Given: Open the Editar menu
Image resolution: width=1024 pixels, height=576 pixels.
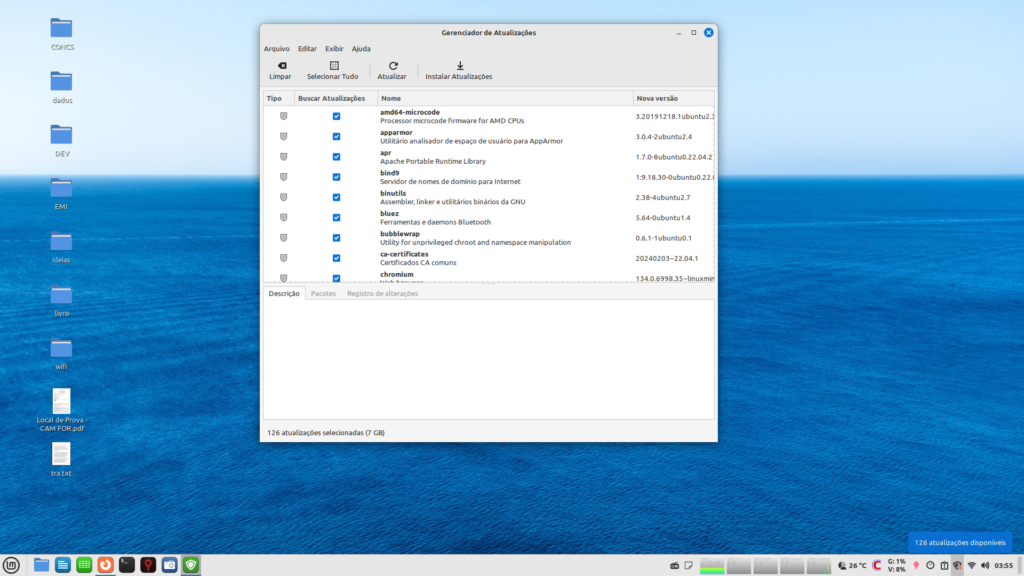Looking at the screenshot, I should (x=307, y=48).
